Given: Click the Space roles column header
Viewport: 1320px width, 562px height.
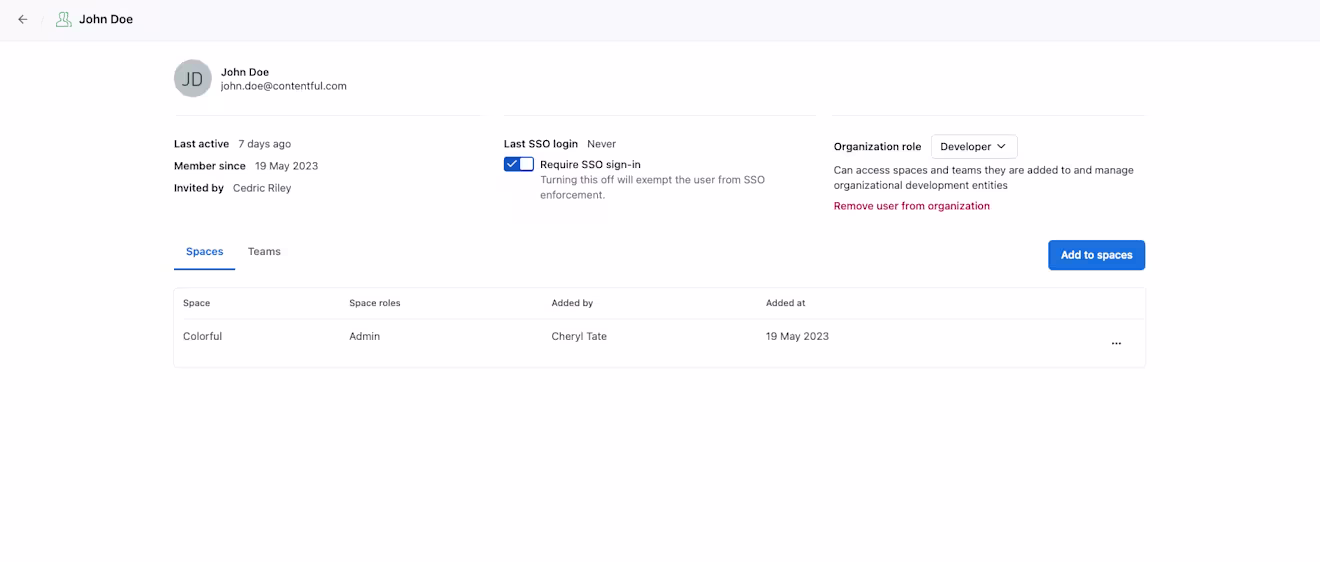Looking at the screenshot, I should tap(375, 303).
